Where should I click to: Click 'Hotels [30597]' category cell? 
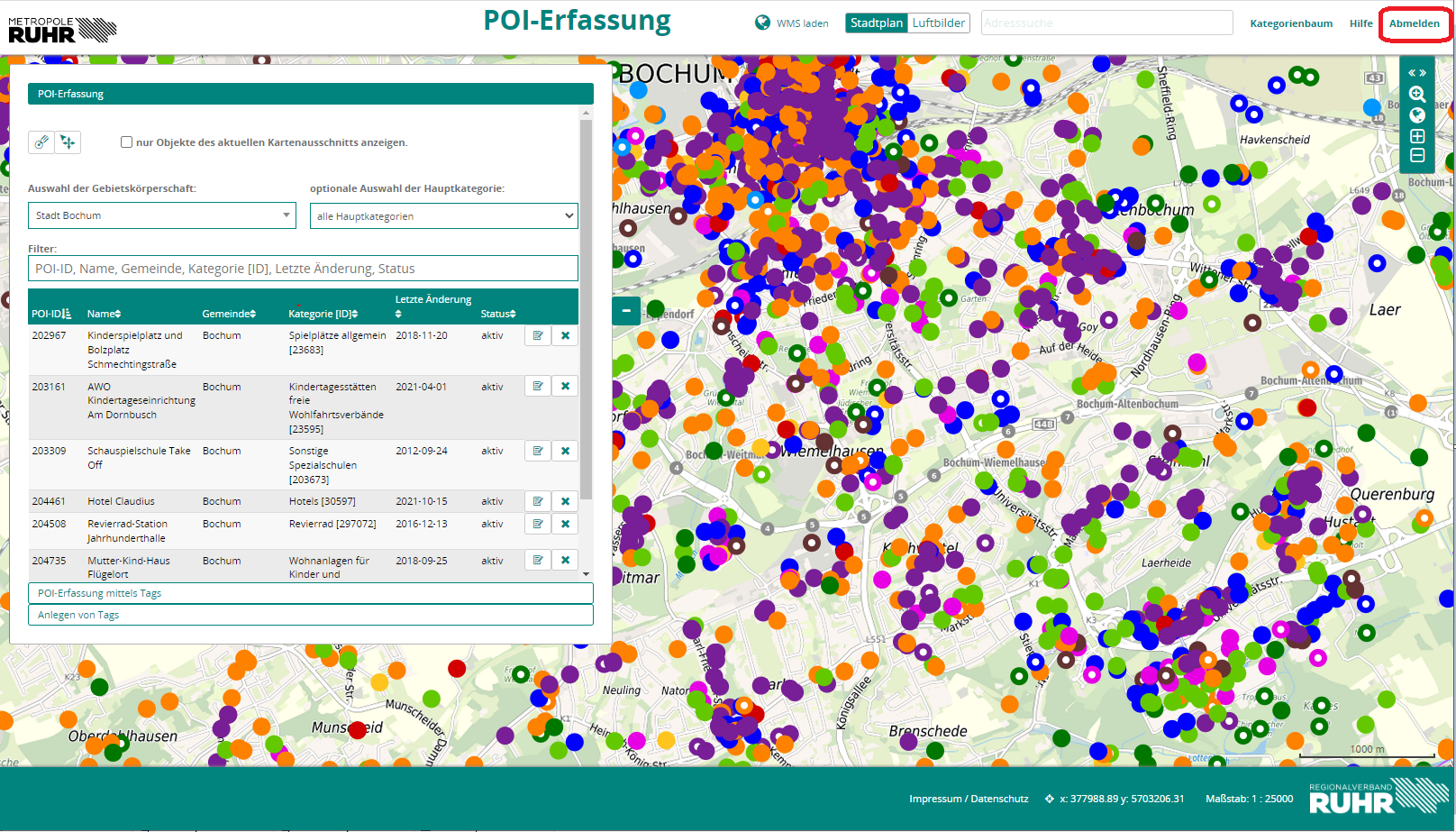(x=322, y=501)
